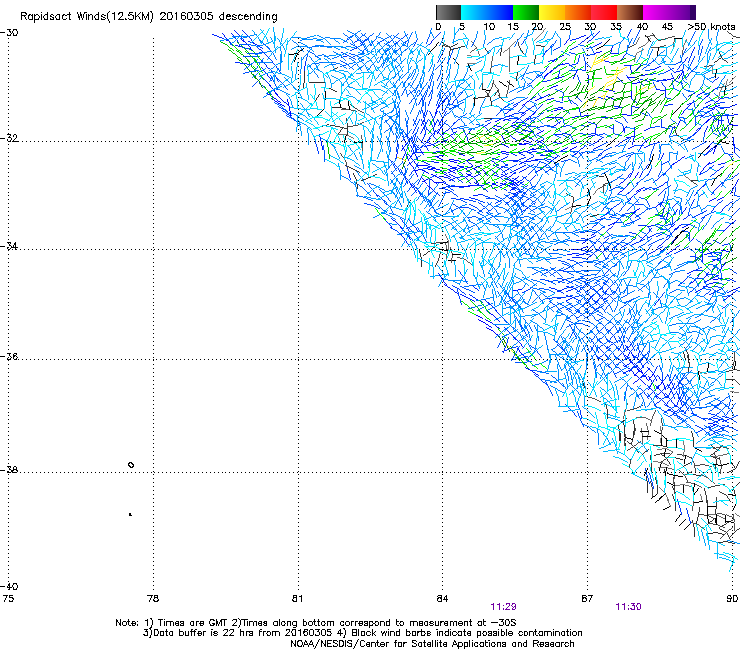Click legend tick label '45'
Screen dimensions: 740x650
coord(667,27)
